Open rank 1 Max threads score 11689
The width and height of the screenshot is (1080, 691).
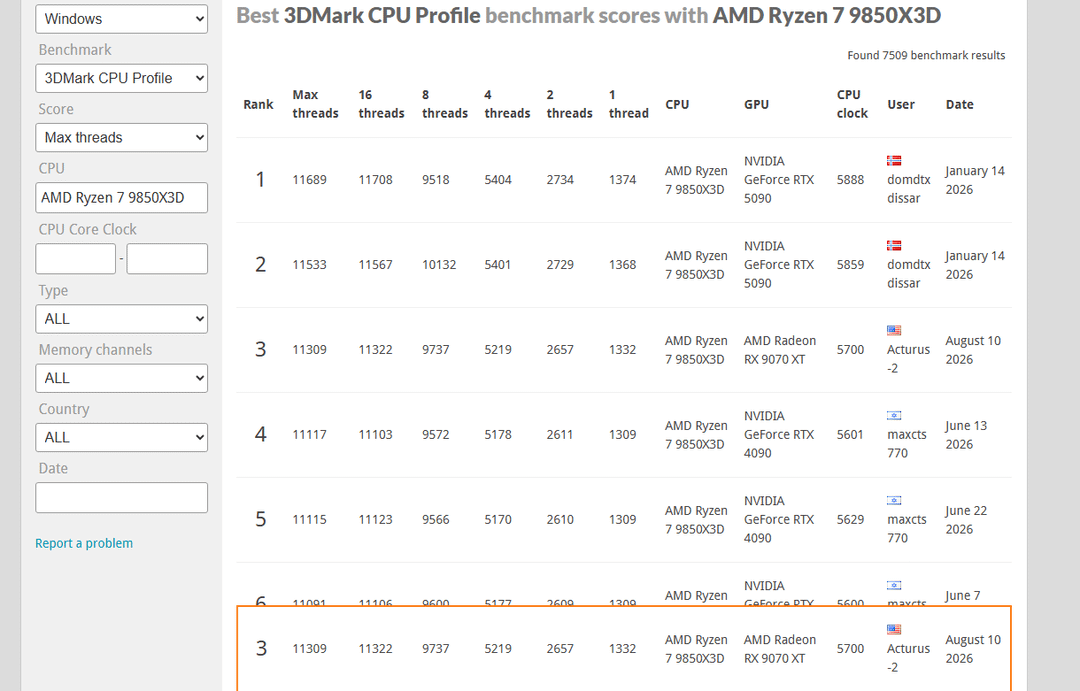[x=309, y=180]
